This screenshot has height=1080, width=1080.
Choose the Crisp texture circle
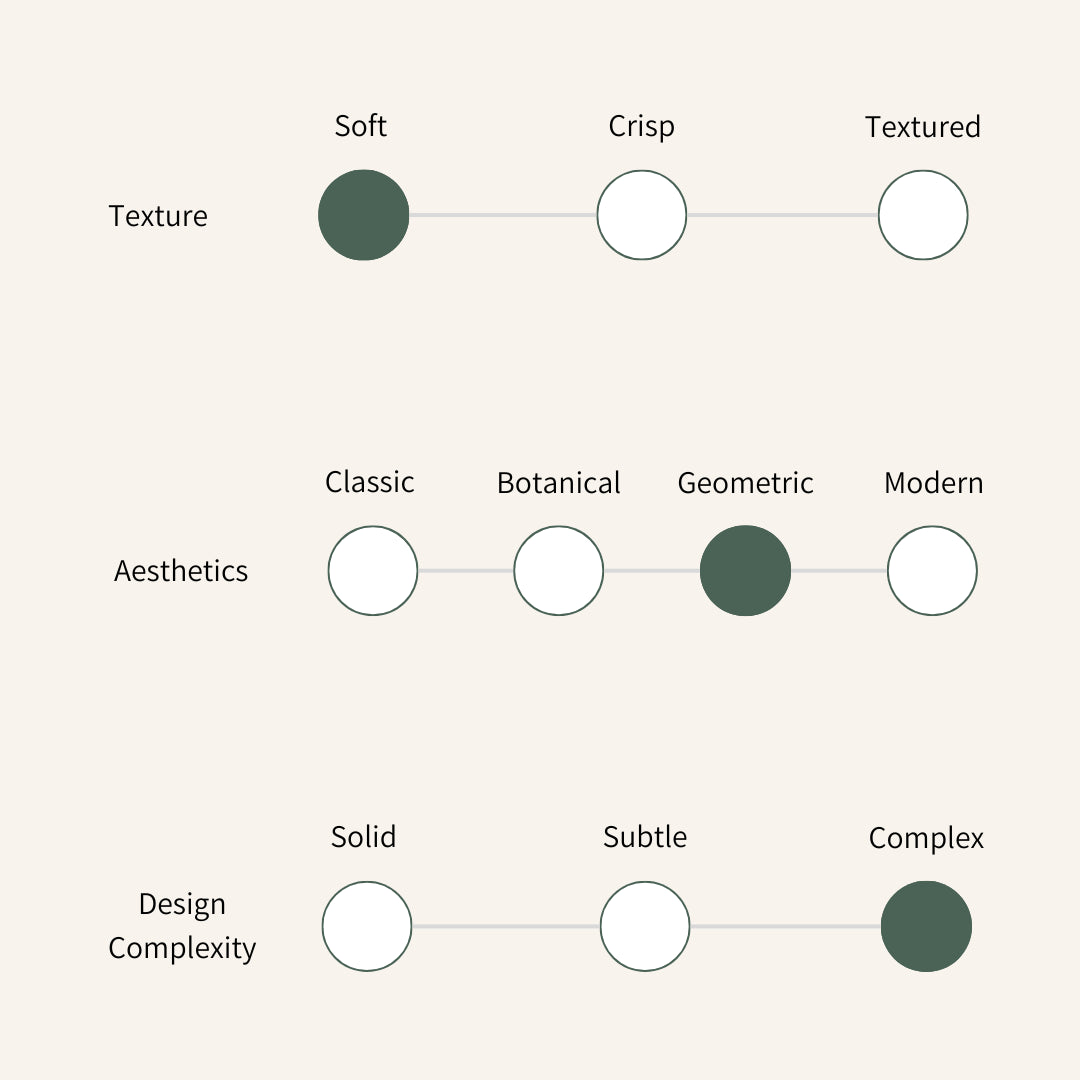tap(642, 215)
